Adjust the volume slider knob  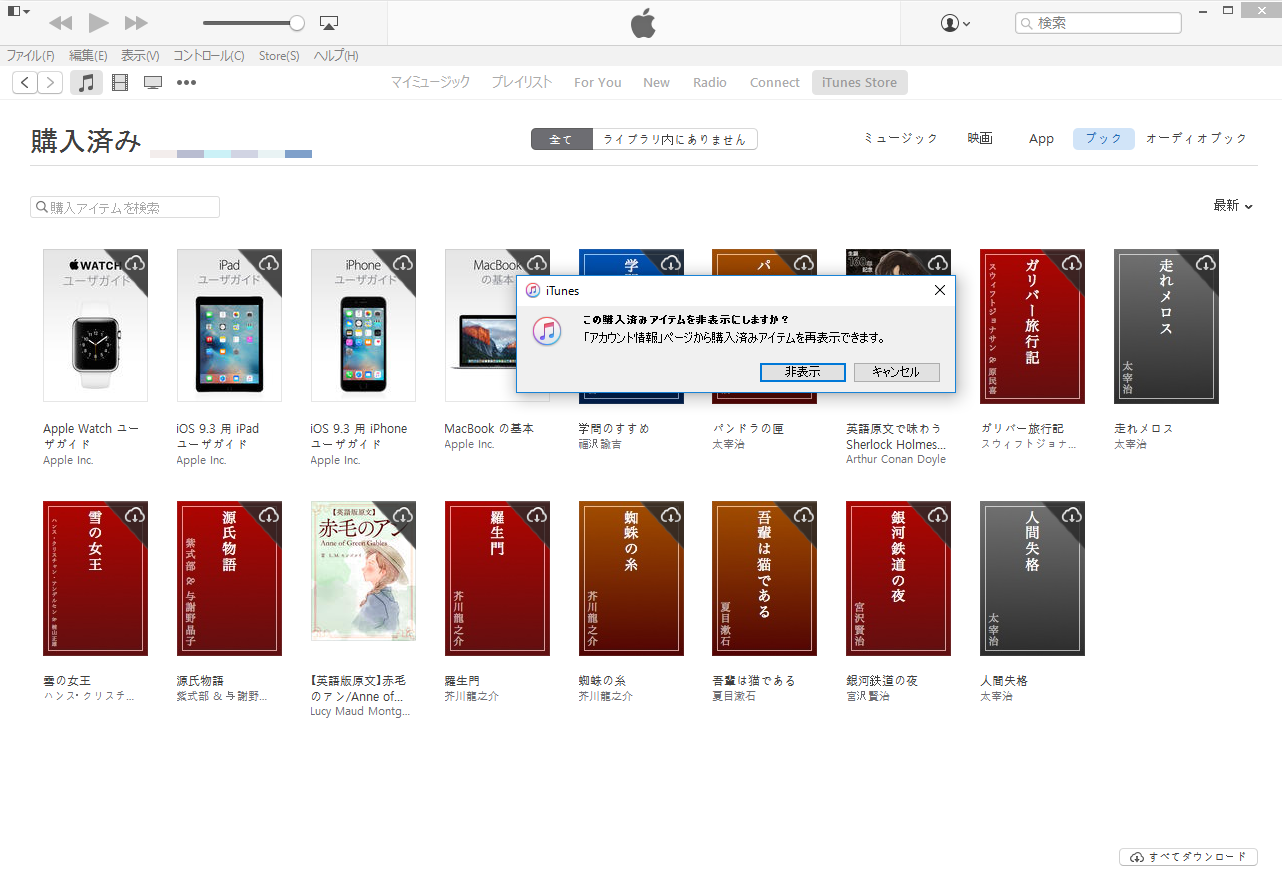point(297,23)
